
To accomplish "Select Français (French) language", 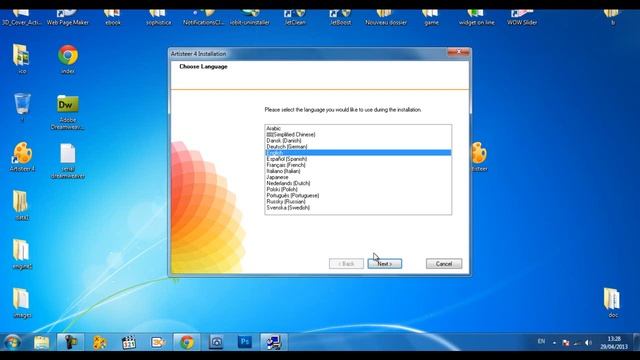I will (358, 165).
